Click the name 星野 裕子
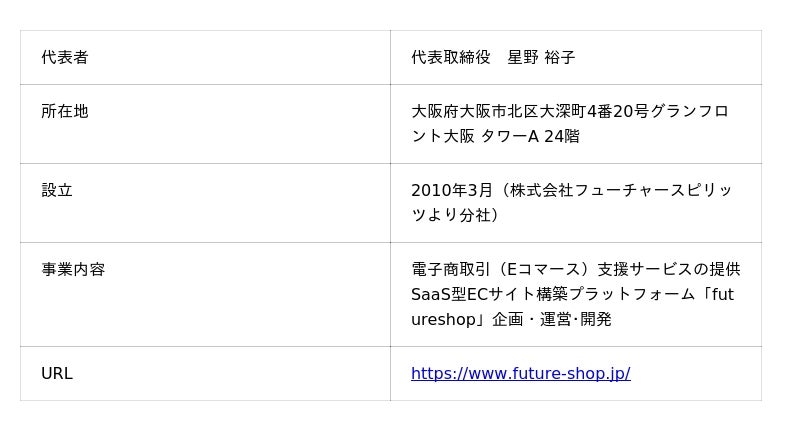Viewport: 800px width, 431px height. (x=541, y=58)
